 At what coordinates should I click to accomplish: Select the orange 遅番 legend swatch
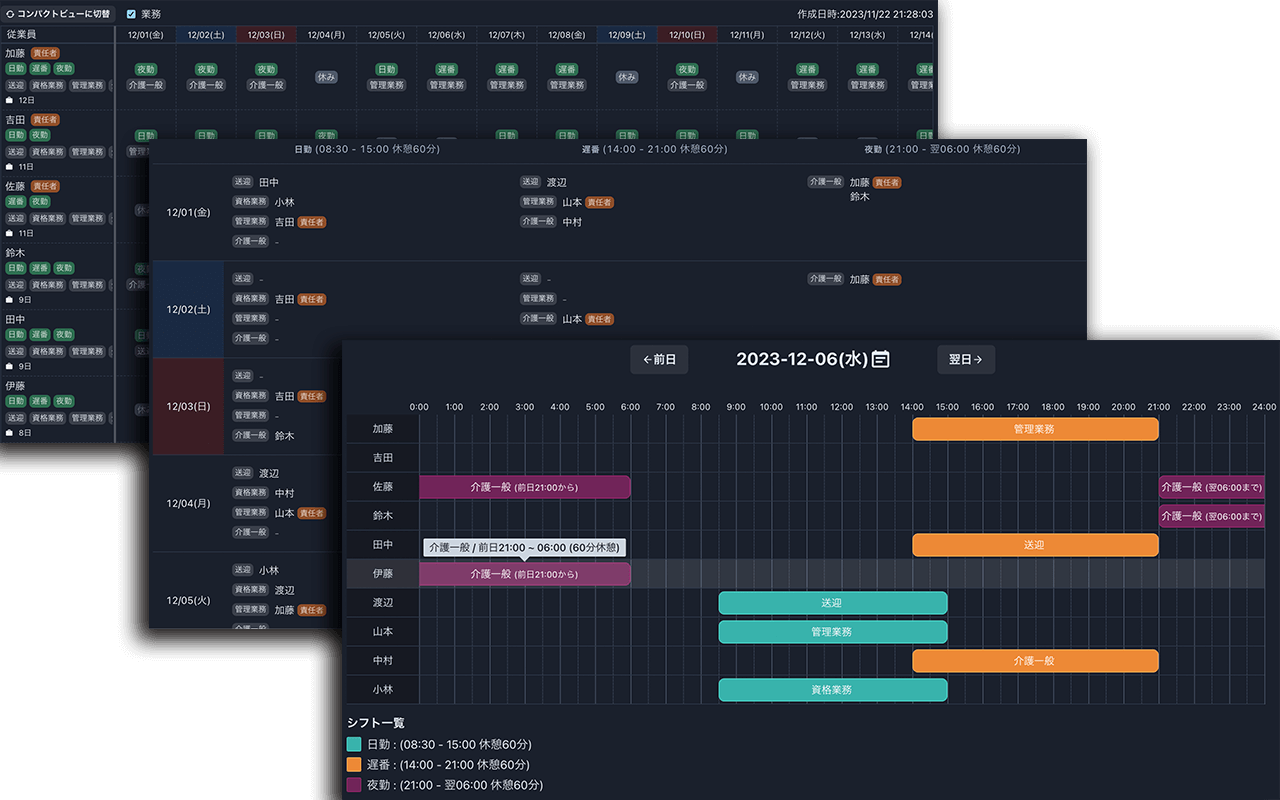[354, 765]
